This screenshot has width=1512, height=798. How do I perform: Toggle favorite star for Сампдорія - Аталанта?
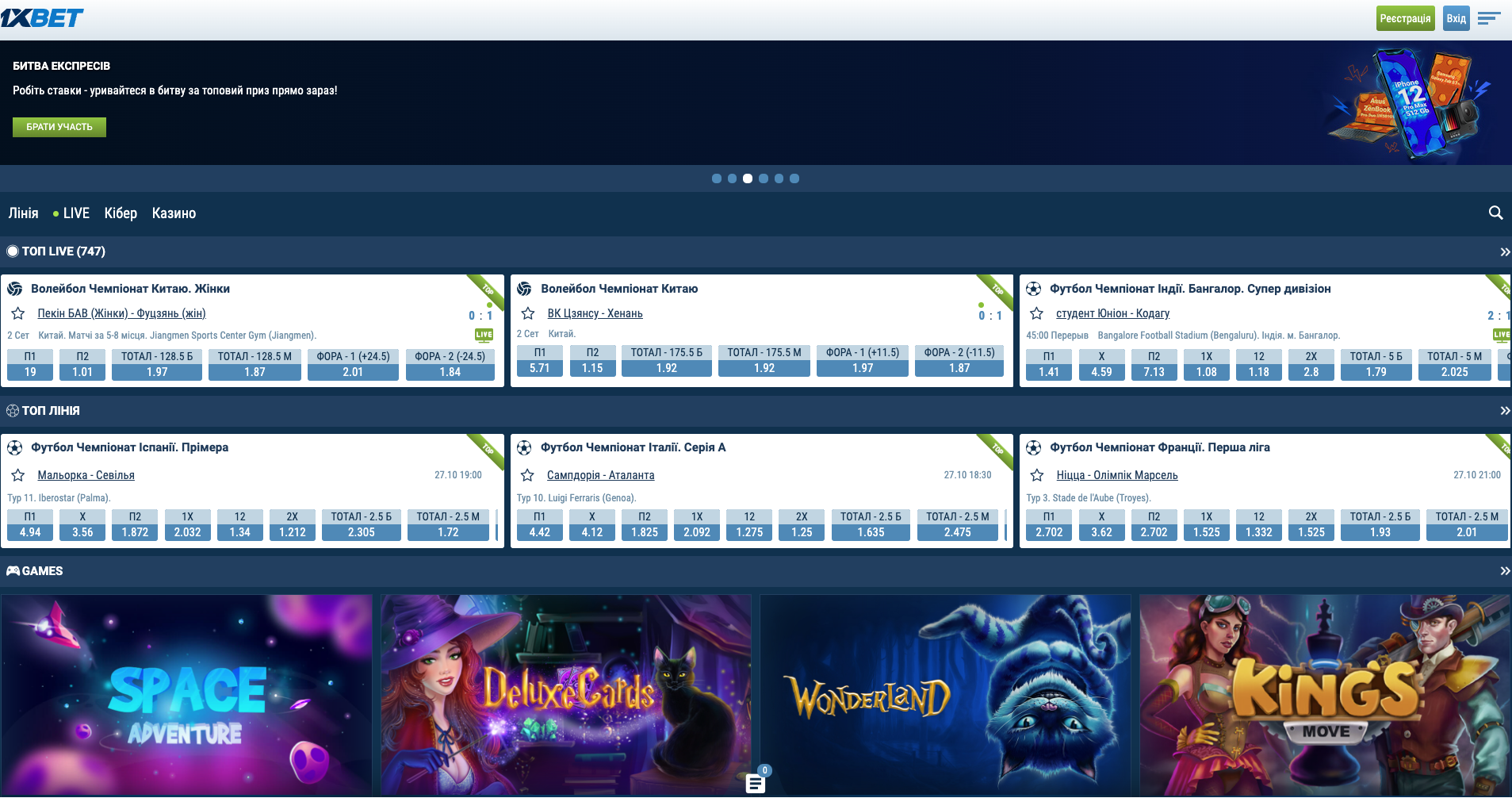[527, 475]
